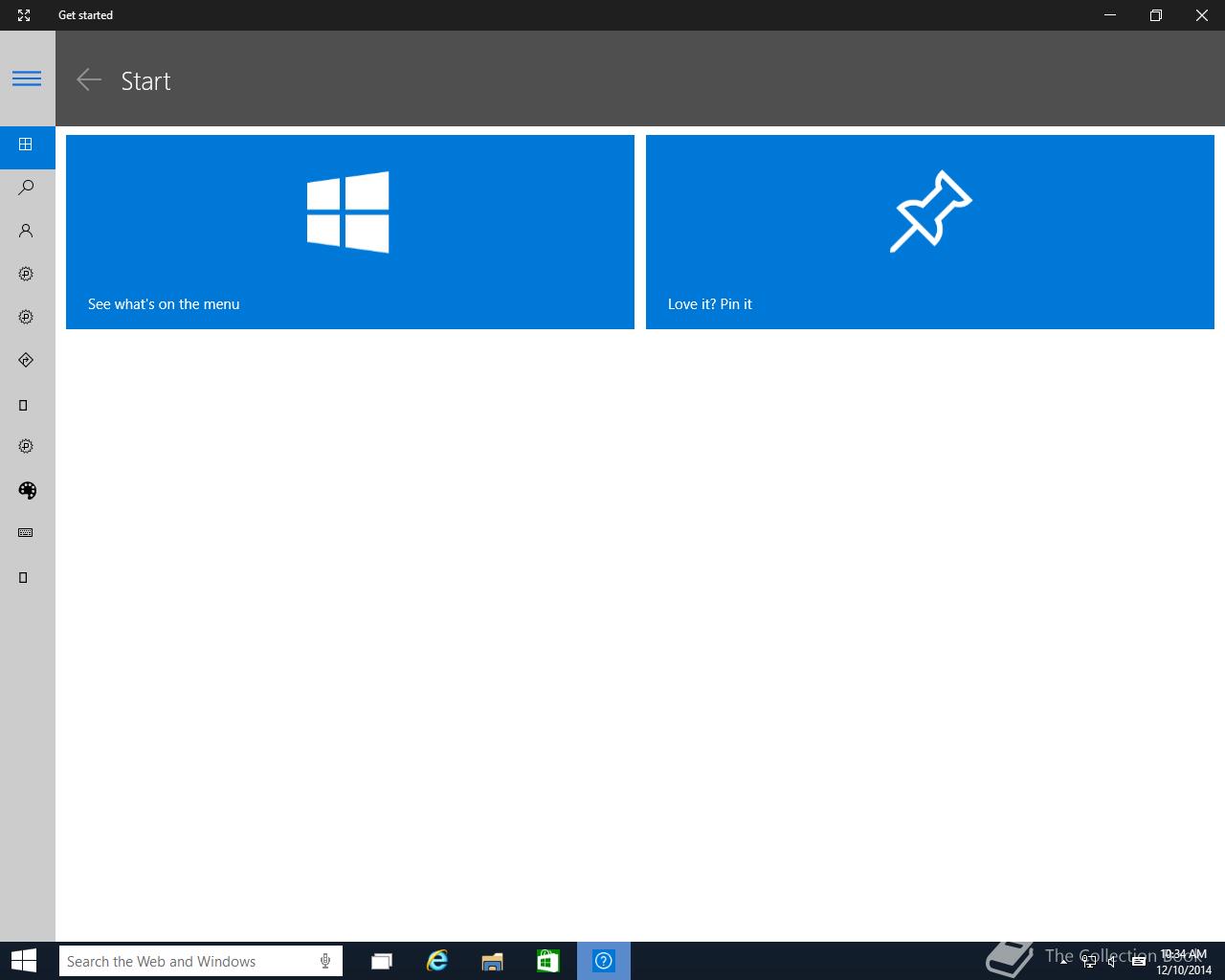The image size is (1225, 980).
Task: Minimize the Get started window
Action: tap(1110, 15)
